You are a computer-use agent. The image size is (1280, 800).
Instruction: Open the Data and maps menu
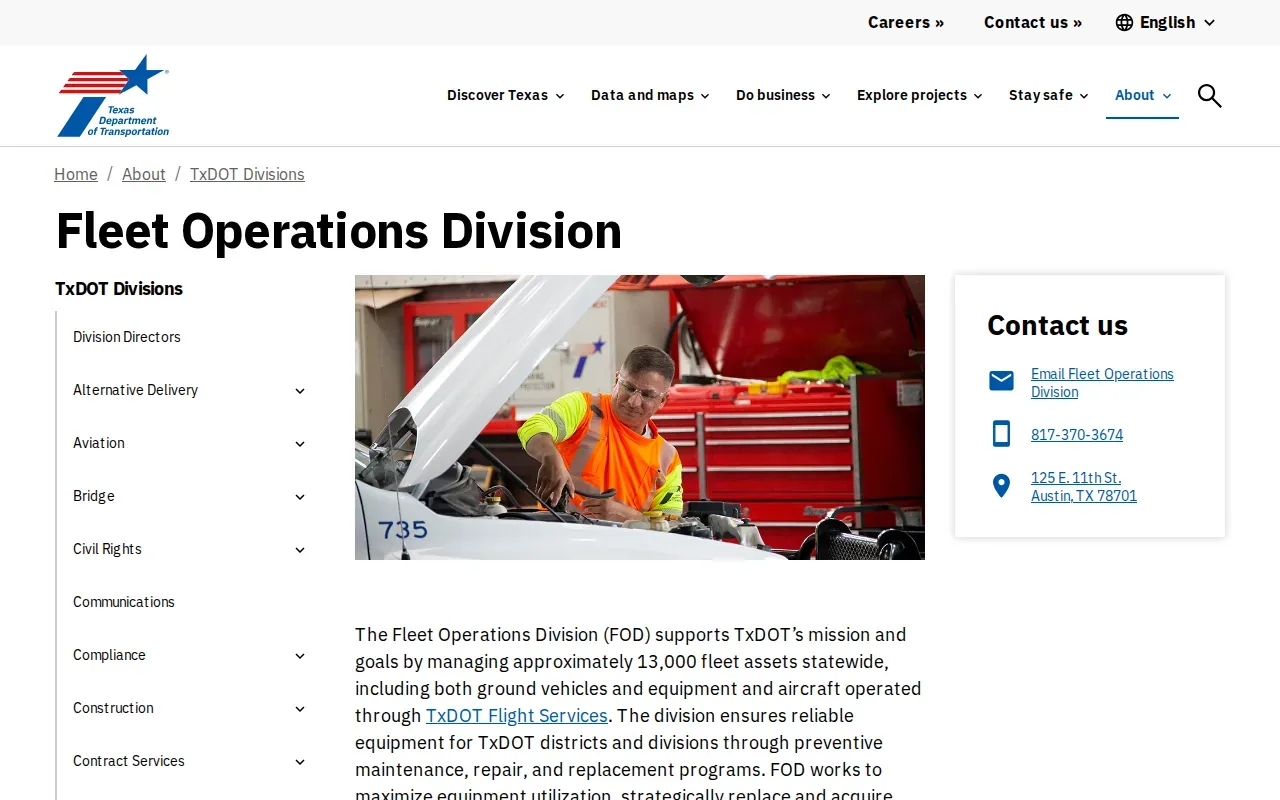click(x=650, y=95)
